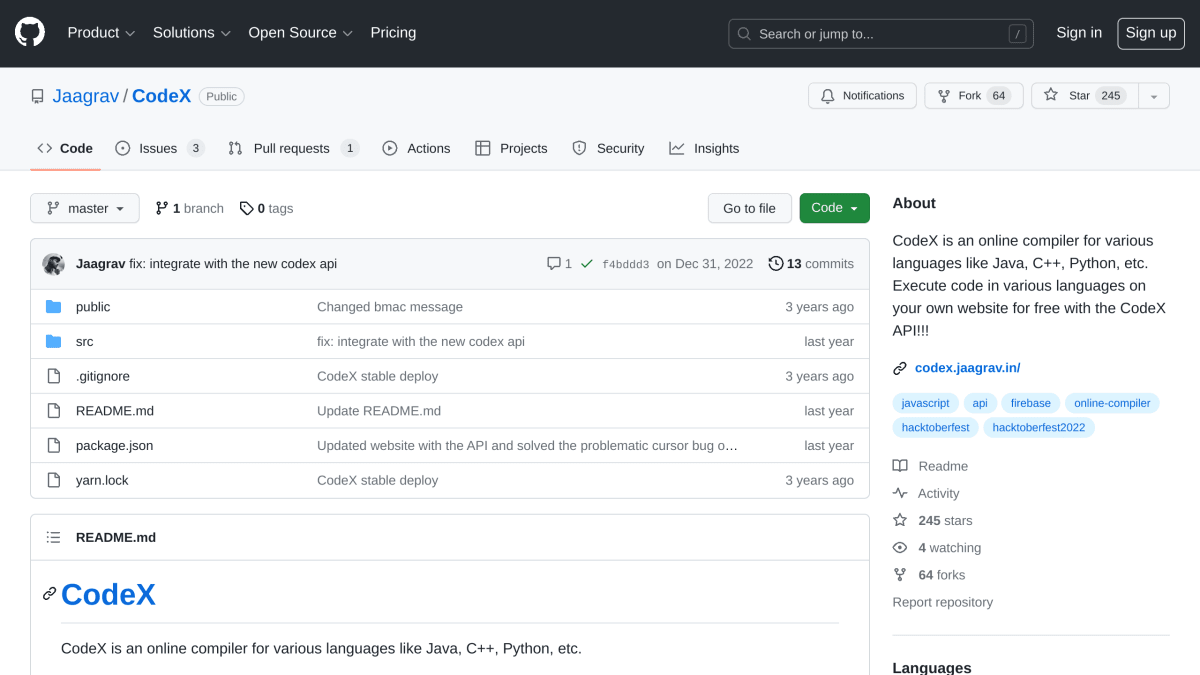
Task: Click the tag icon next to 0 tags
Action: (x=246, y=208)
